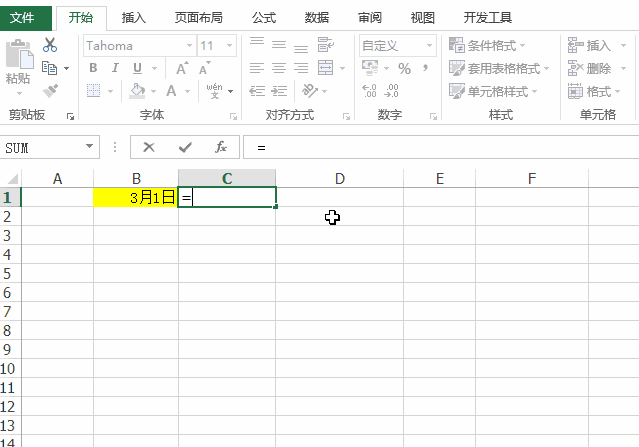
Task: Cancel formula entry with X
Action: [149, 147]
